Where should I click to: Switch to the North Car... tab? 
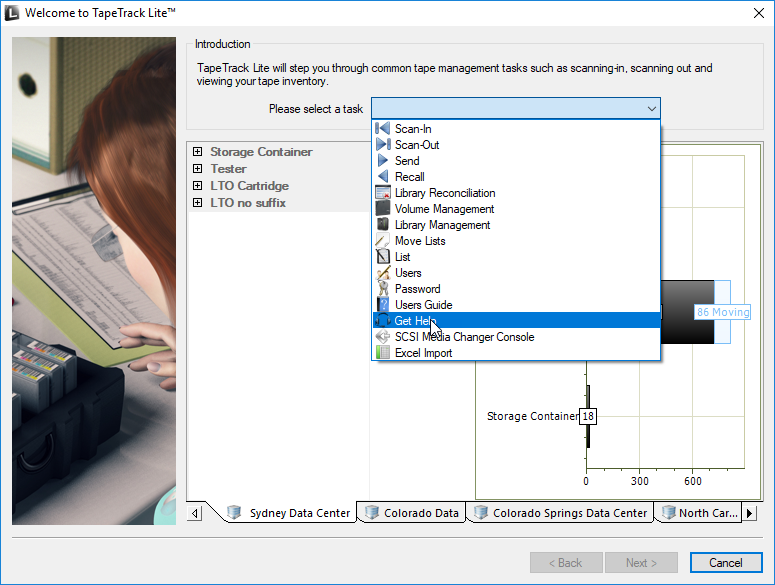click(699, 512)
